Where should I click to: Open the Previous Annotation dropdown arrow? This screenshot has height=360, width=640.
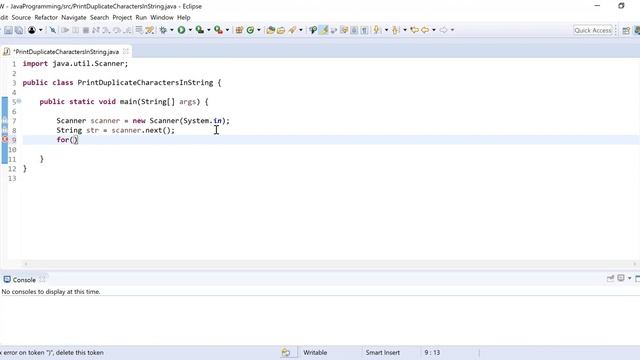(405, 30)
